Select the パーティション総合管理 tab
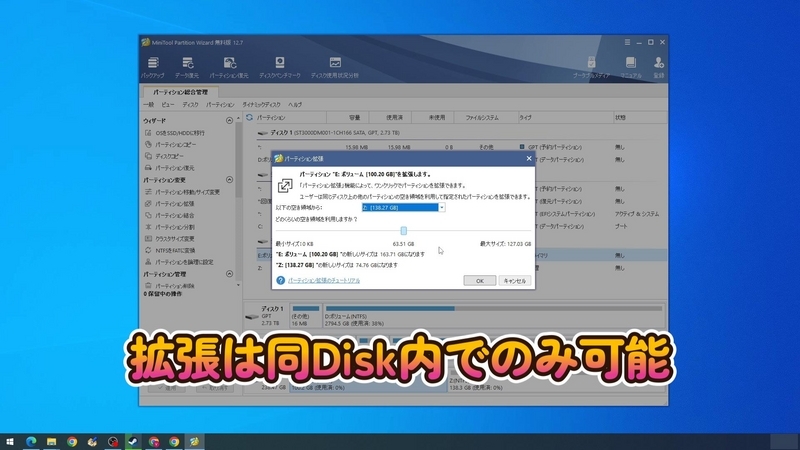This screenshot has height=450, width=800. tap(180, 92)
